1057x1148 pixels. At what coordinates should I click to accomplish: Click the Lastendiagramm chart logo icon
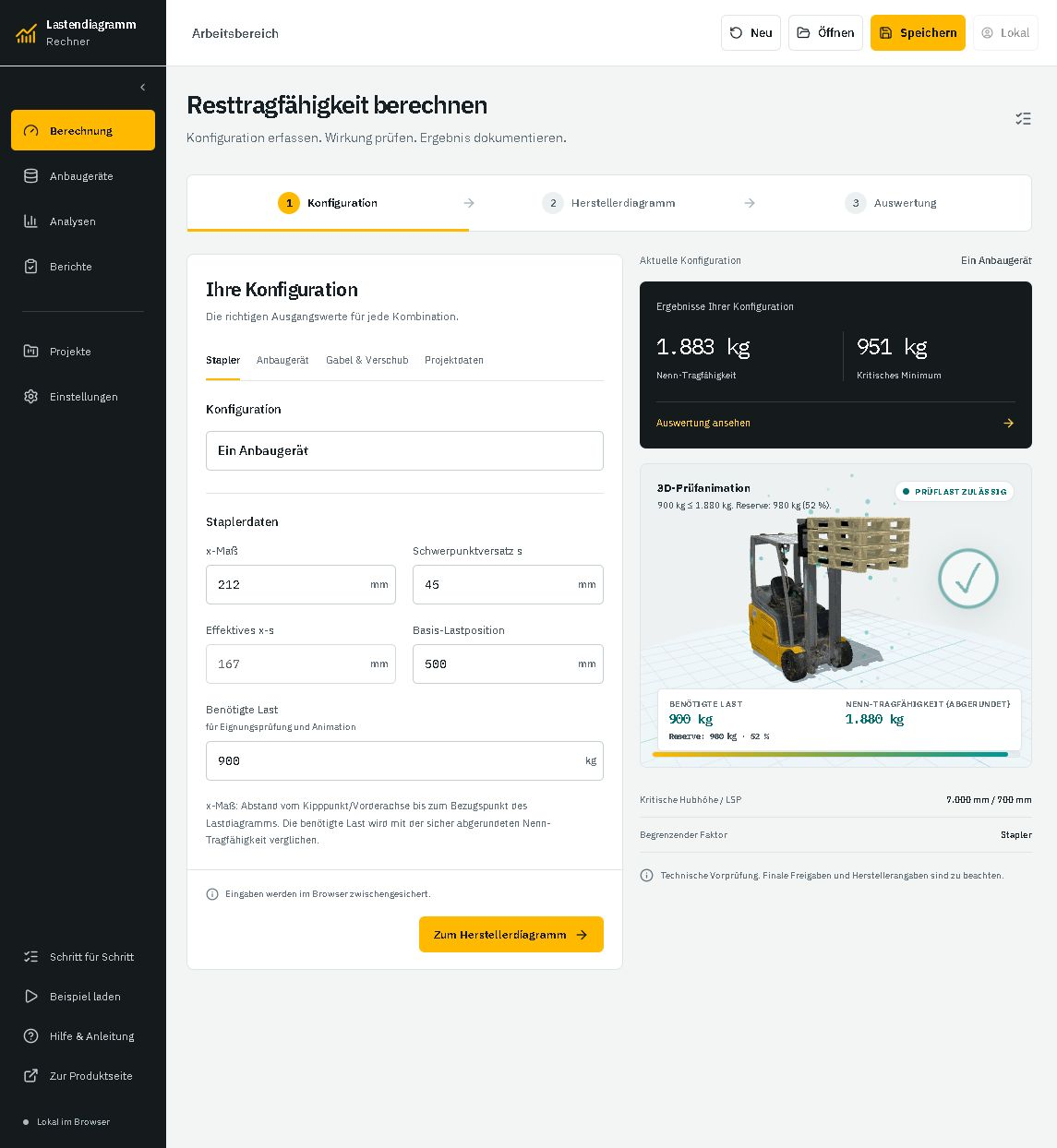click(x=26, y=33)
